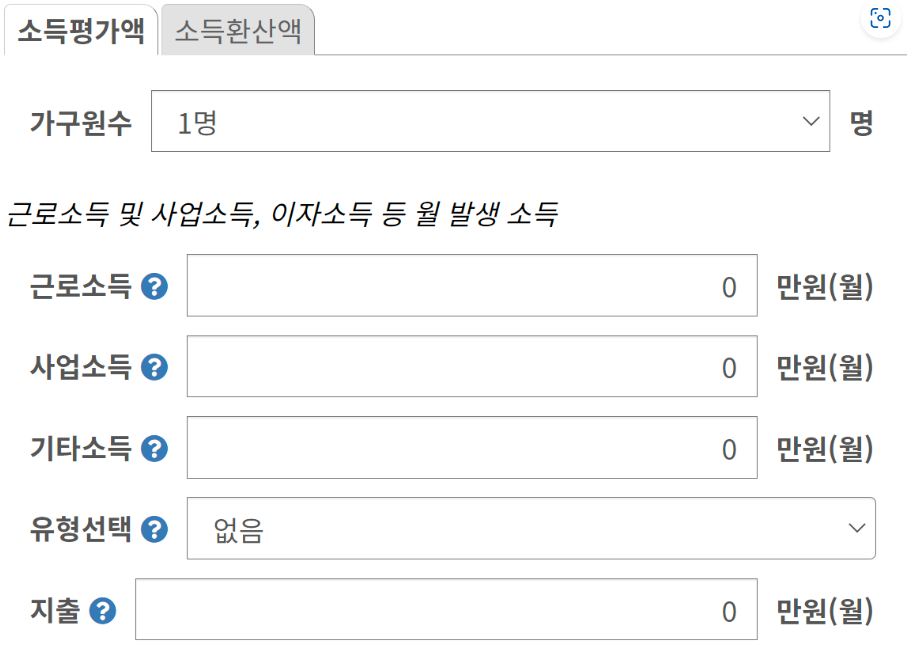Click the blue help circle beside 근로소득 label
The image size is (913, 672).
153,287
